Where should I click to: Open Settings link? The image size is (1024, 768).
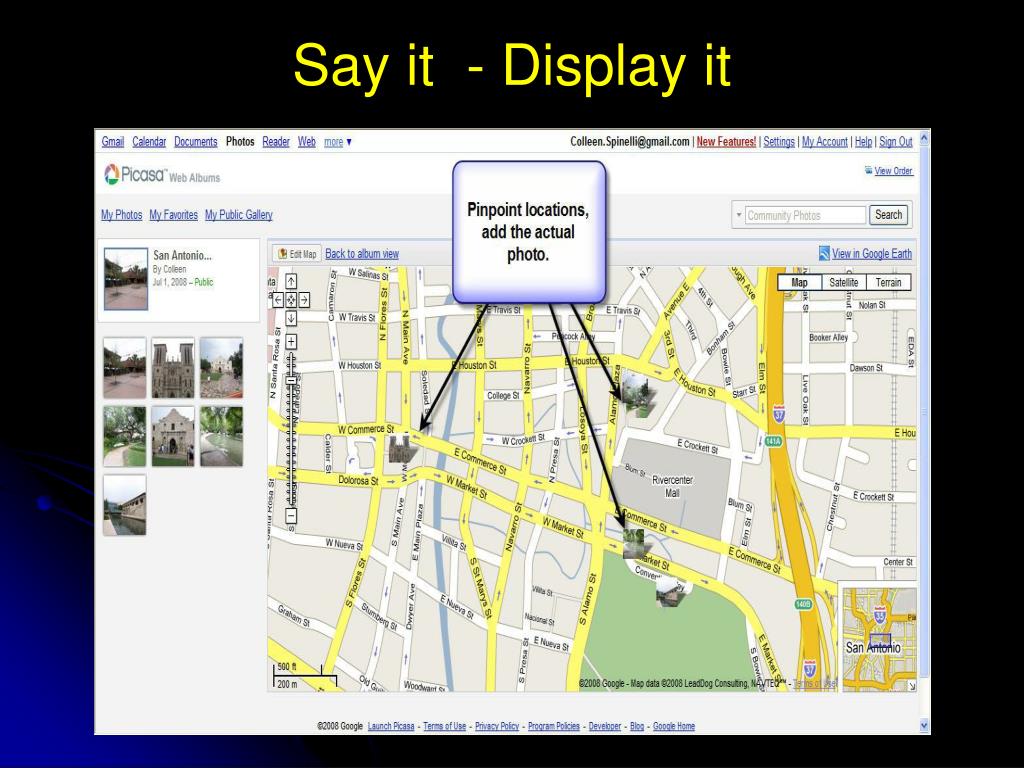pos(779,142)
